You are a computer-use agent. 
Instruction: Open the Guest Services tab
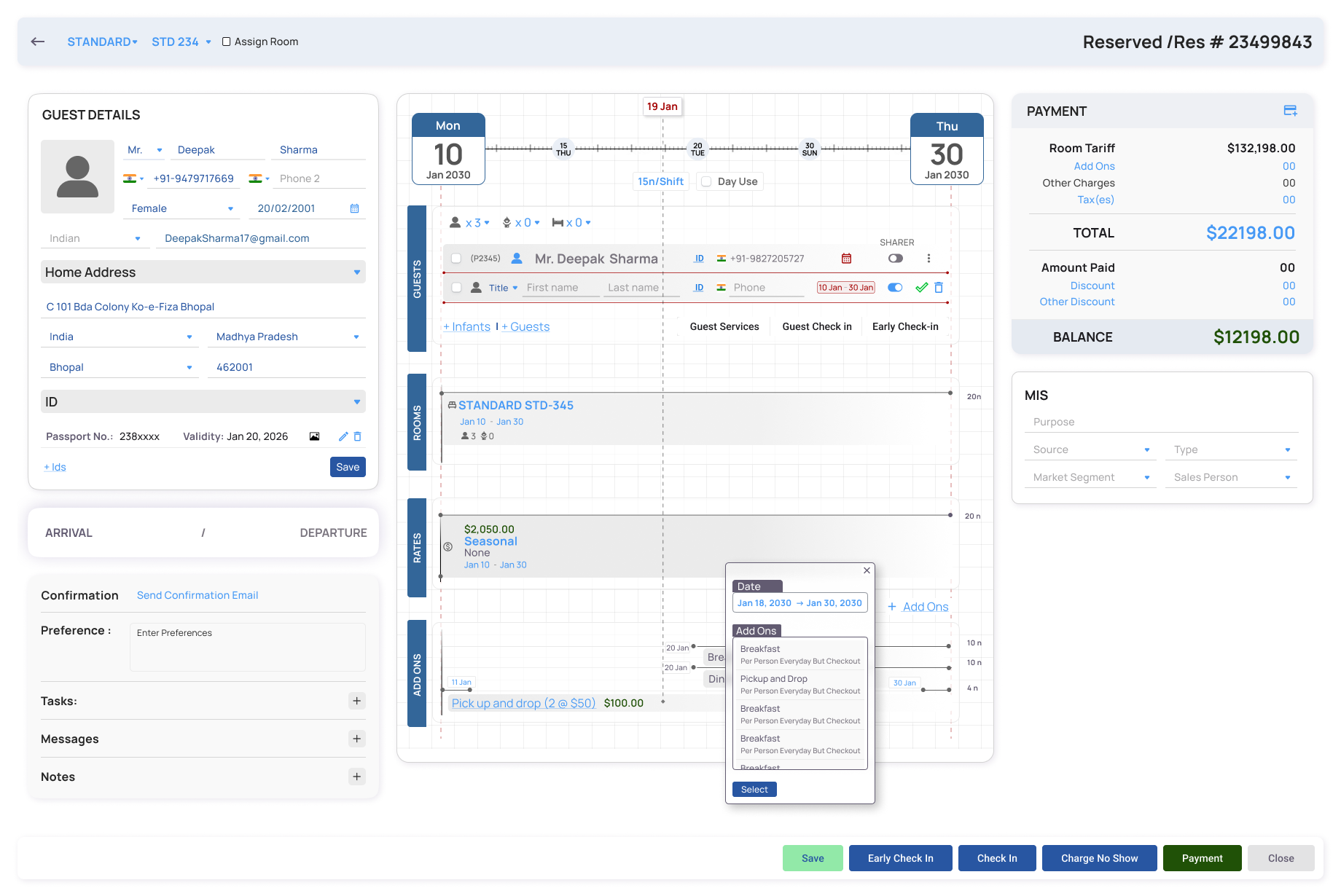pos(724,326)
